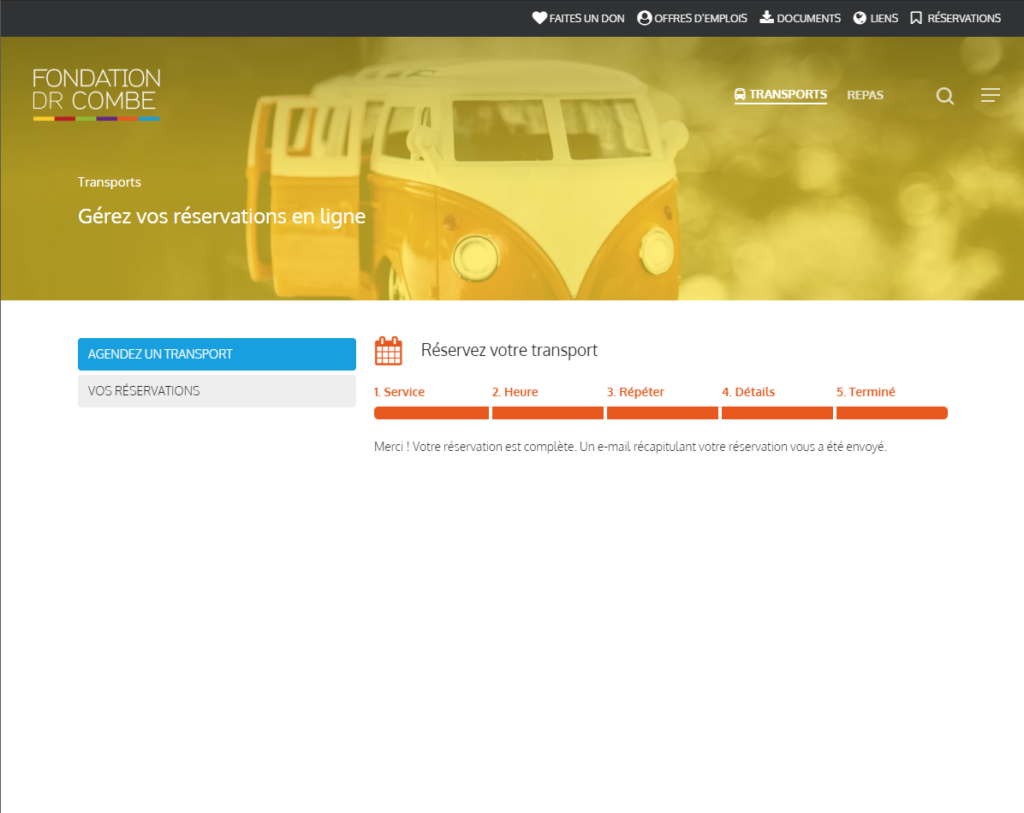Click the bookmark icon beside Réservations
The image size is (1024, 813).
pos(916,18)
